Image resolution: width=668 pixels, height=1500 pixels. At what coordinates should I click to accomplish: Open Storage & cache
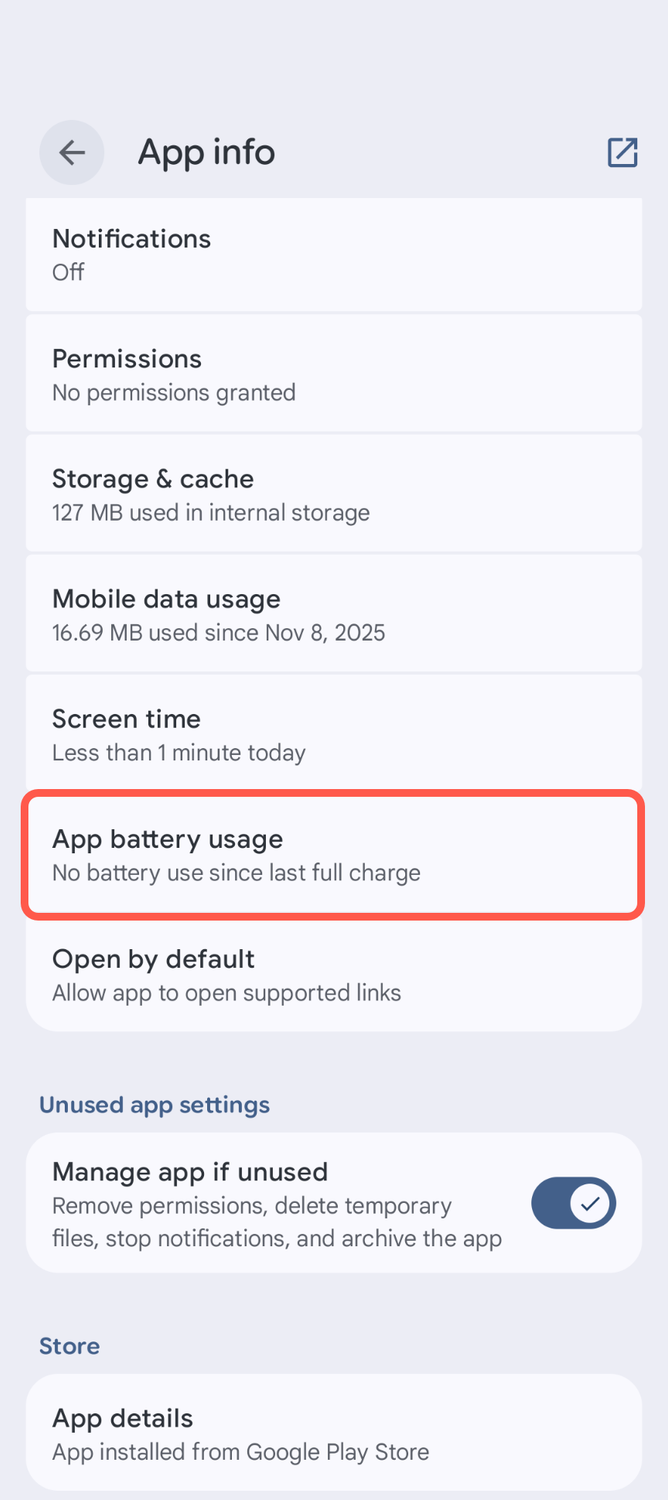[x=334, y=494]
